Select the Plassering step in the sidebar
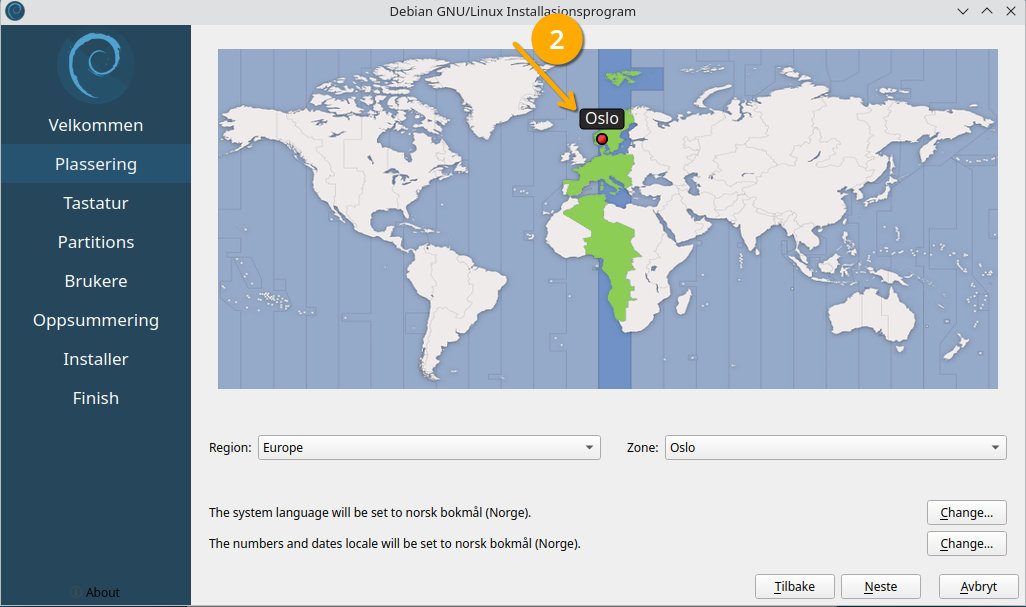1026x607 pixels. pyautogui.click(x=96, y=164)
